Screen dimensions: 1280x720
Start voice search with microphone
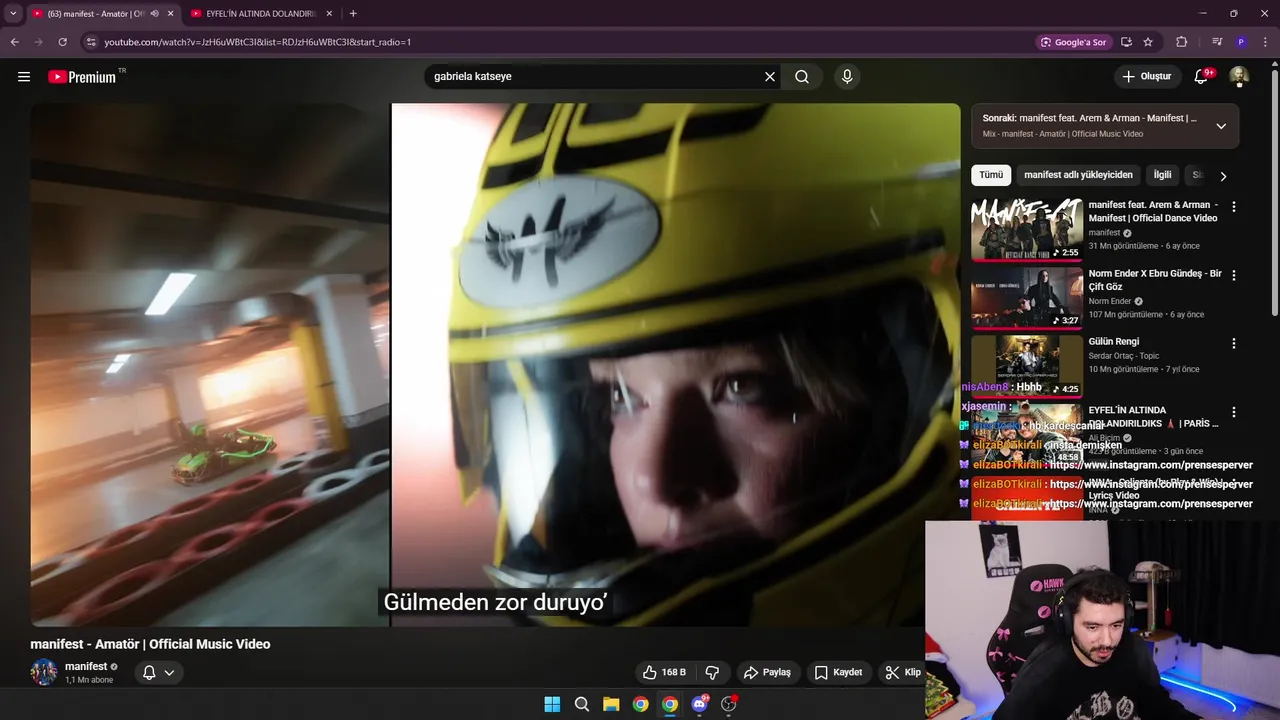[x=847, y=77]
